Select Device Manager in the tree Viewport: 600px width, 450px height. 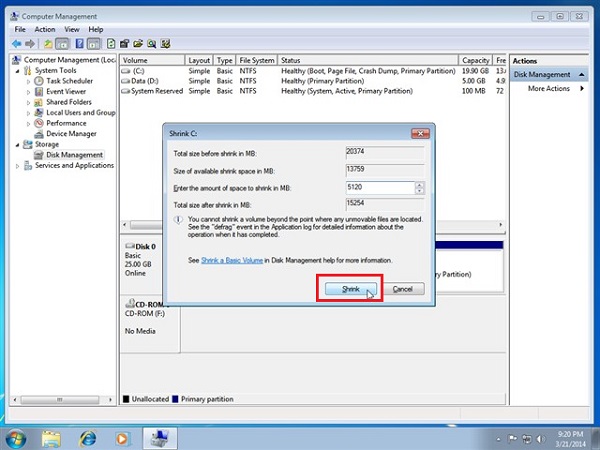[71, 134]
